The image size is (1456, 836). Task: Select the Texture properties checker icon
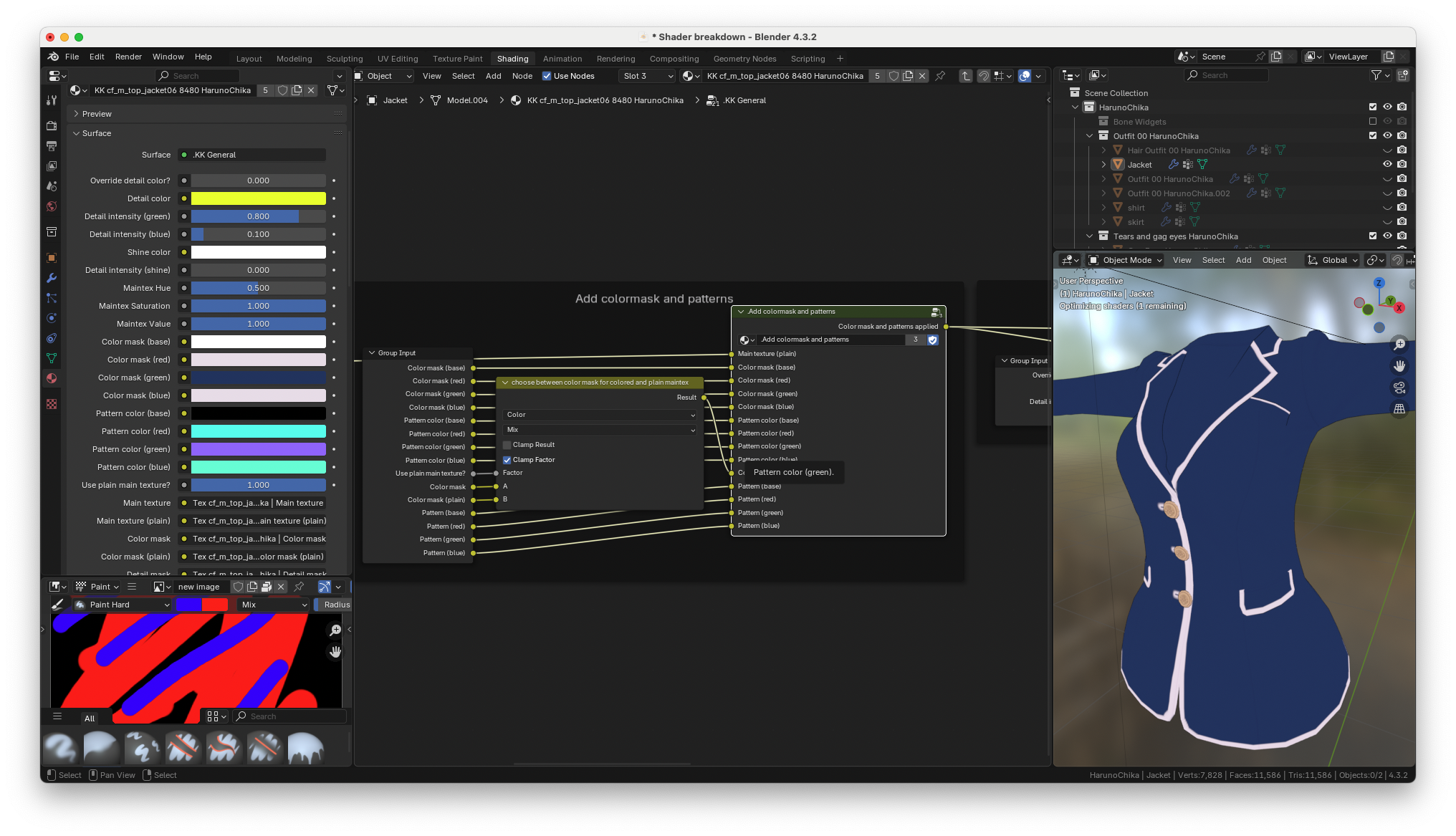click(x=52, y=404)
